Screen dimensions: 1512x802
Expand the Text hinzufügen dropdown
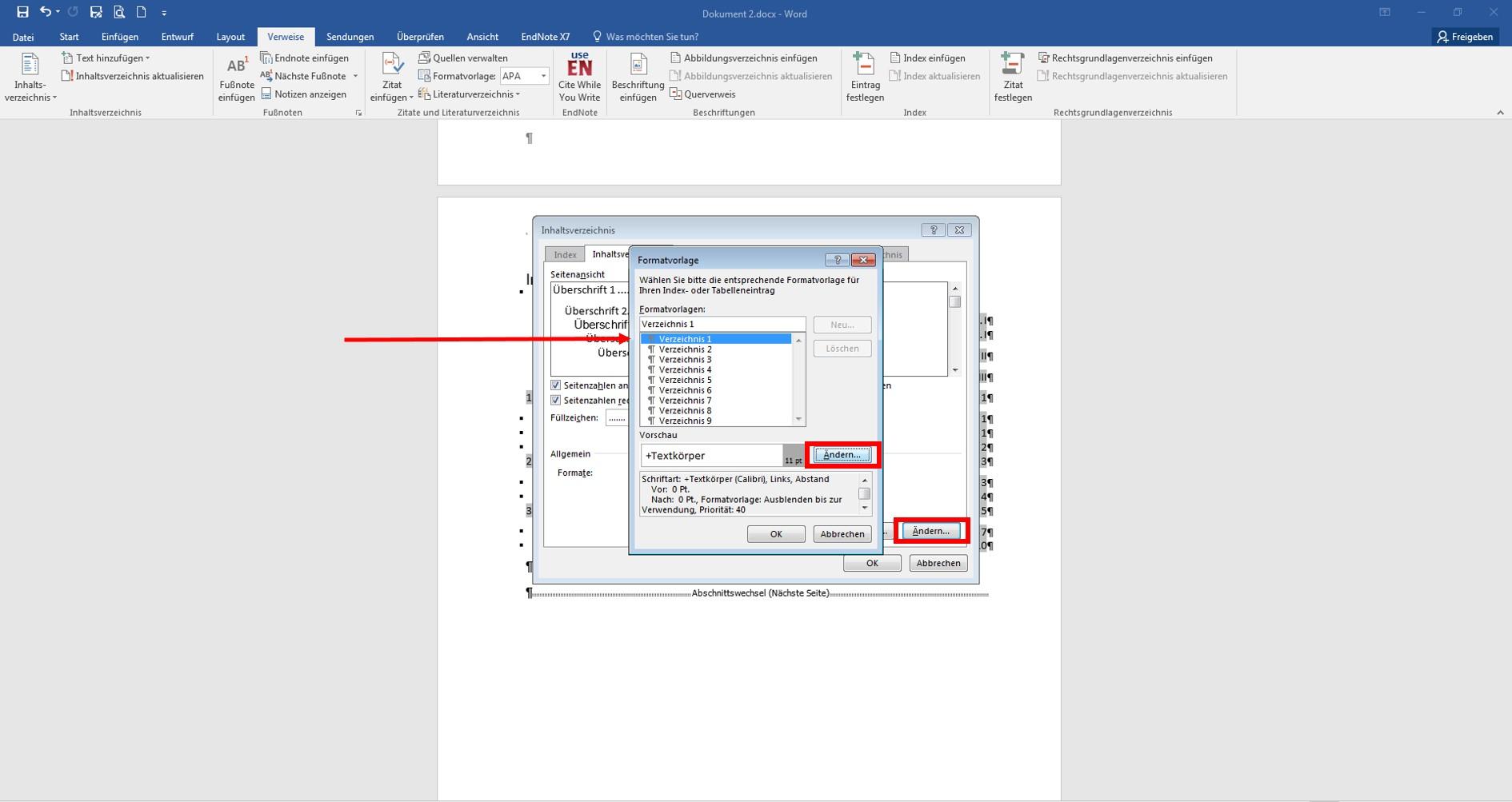tap(106, 58)
